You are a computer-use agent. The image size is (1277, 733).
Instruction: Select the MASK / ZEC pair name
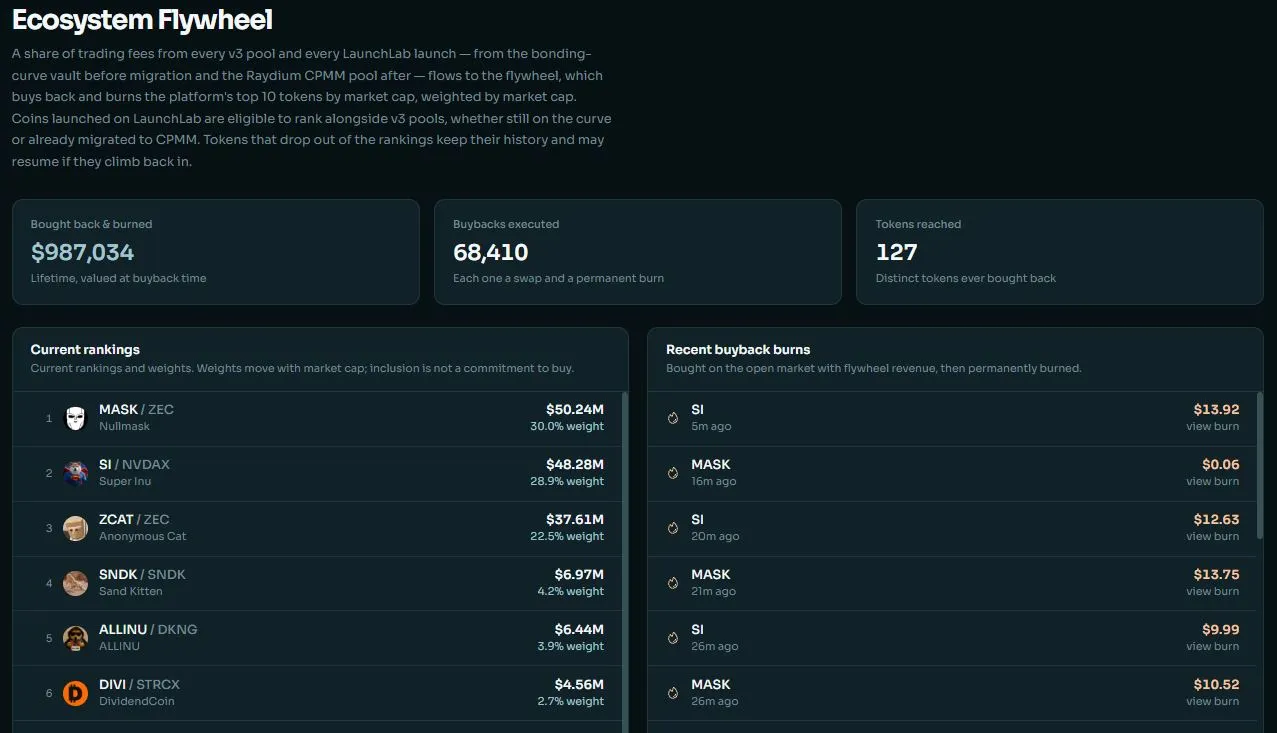(x=136, y=410)
